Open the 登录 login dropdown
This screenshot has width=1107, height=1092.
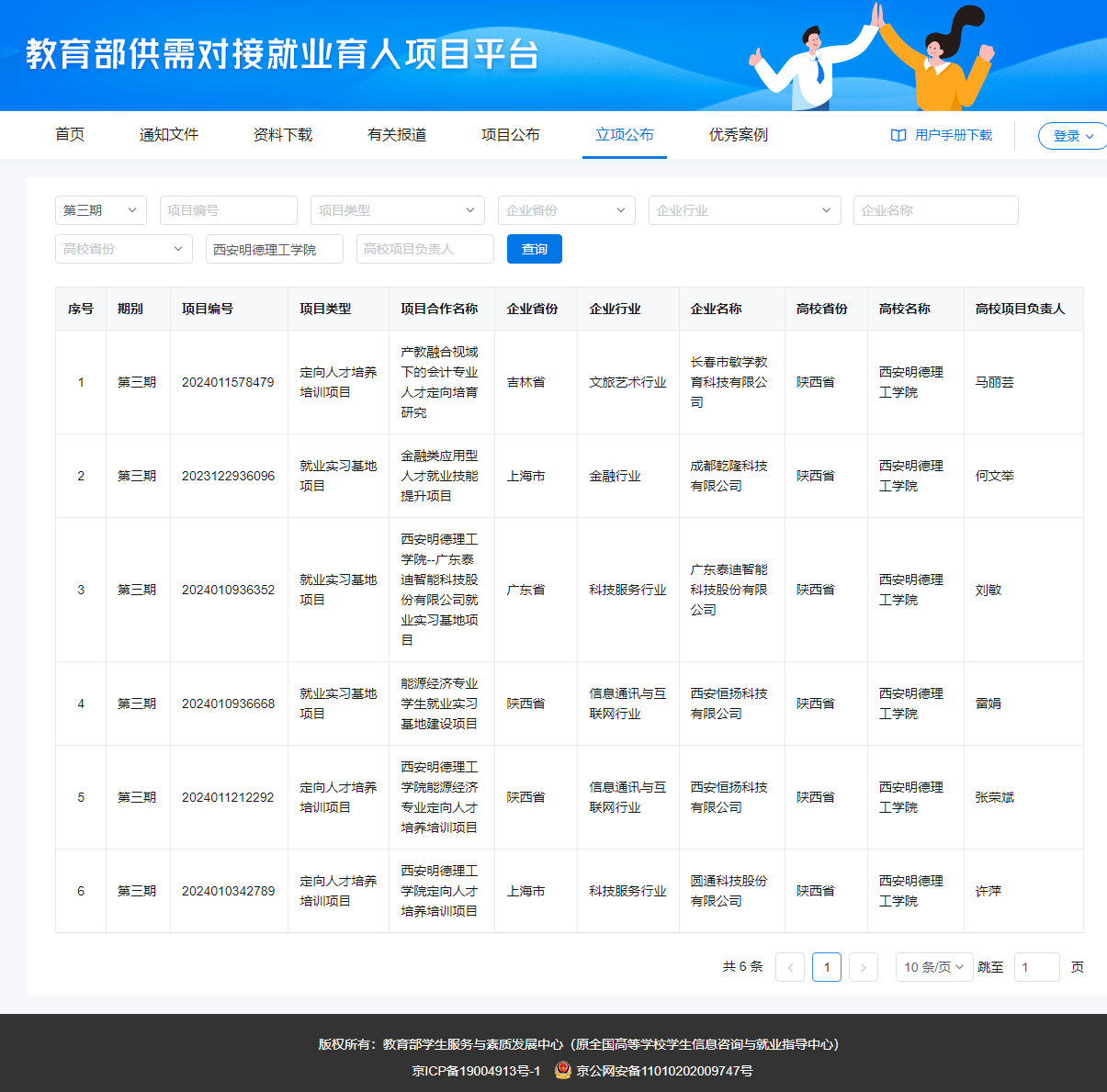[x=1072, y=136]
